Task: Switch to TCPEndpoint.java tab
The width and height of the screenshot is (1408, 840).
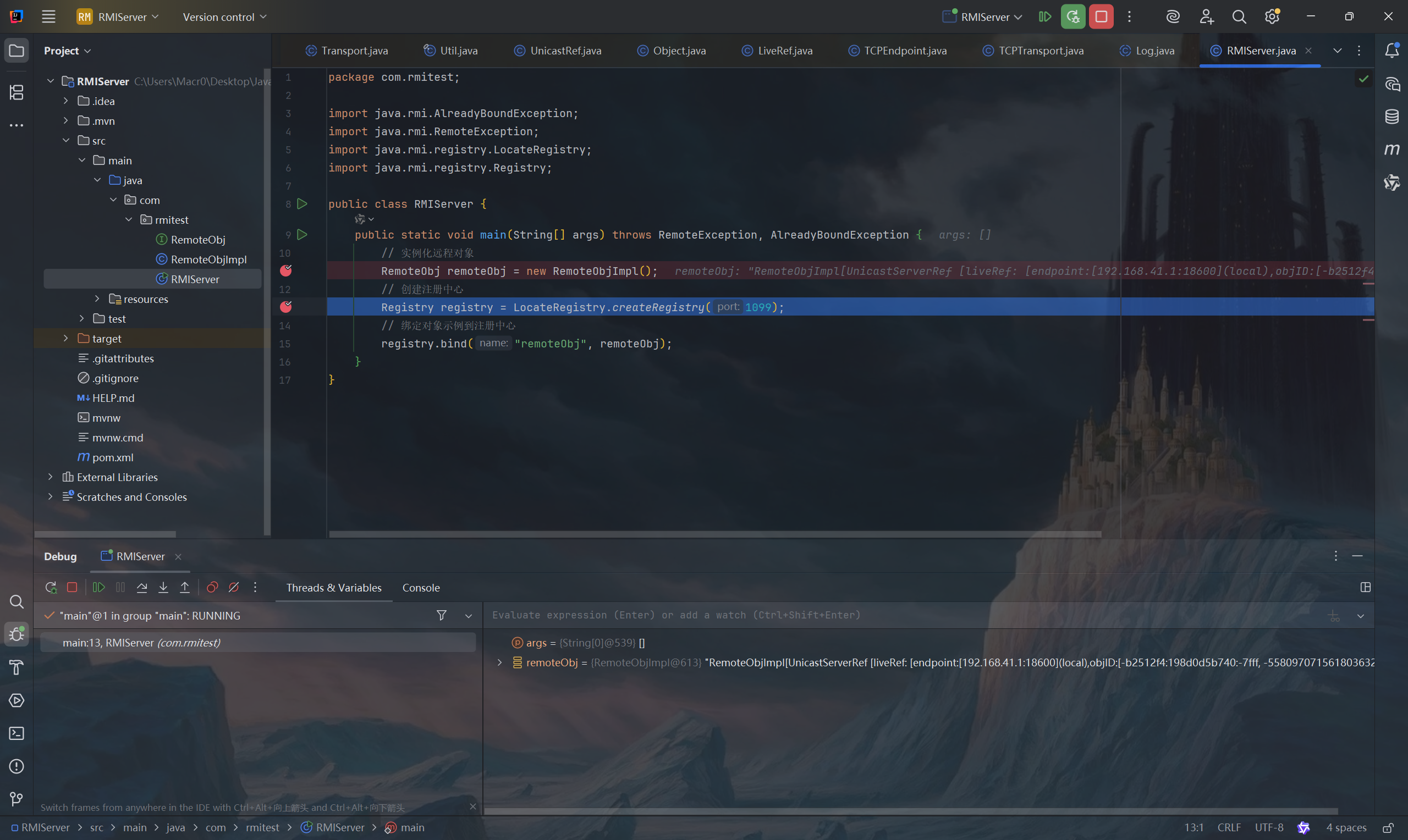Action: tap(898, 51)
